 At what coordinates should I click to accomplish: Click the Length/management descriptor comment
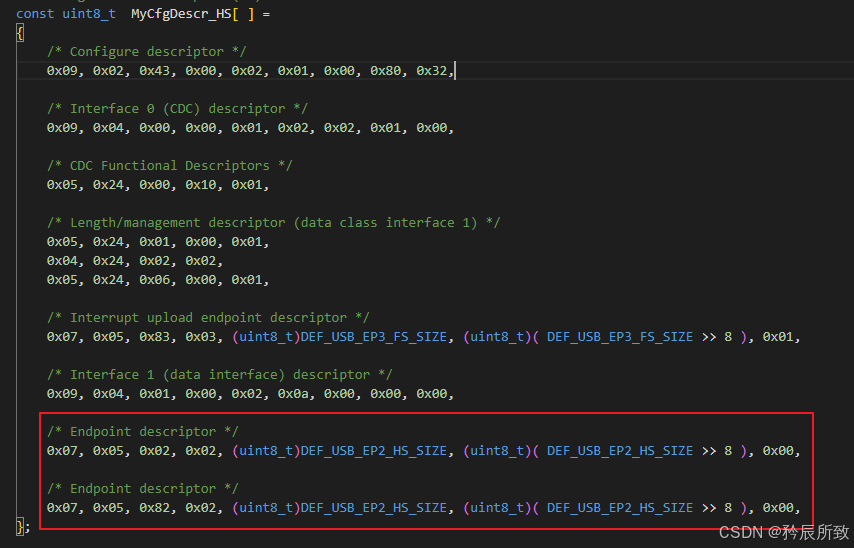pos(273,223)
